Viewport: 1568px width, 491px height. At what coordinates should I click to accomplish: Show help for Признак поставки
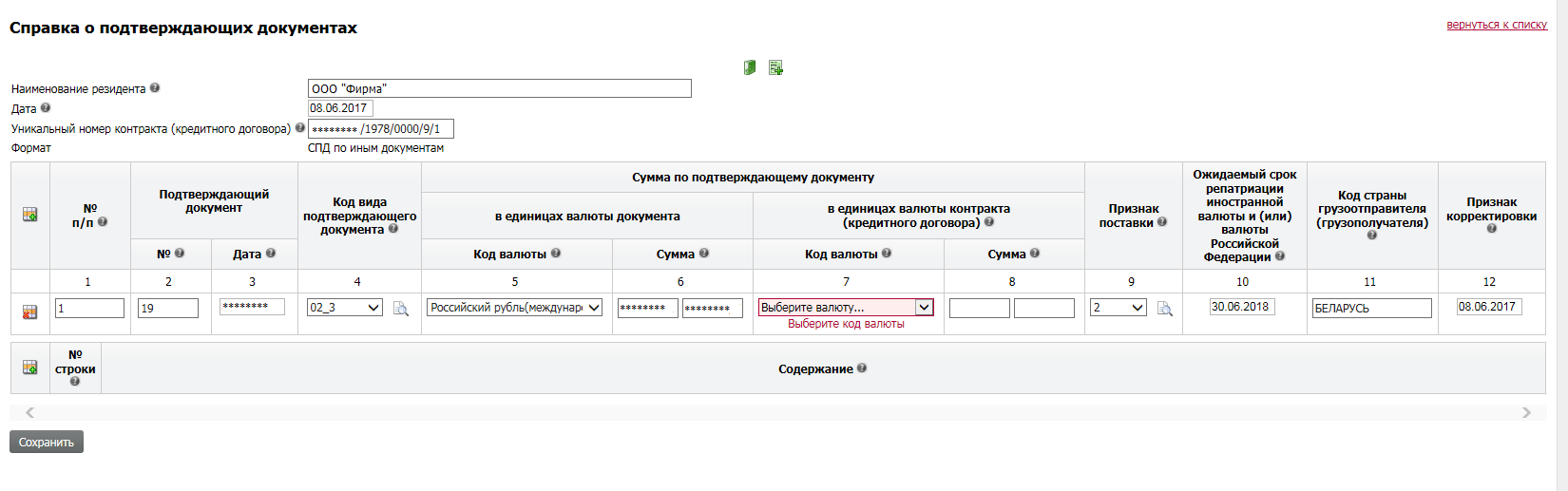(1162, 221)
